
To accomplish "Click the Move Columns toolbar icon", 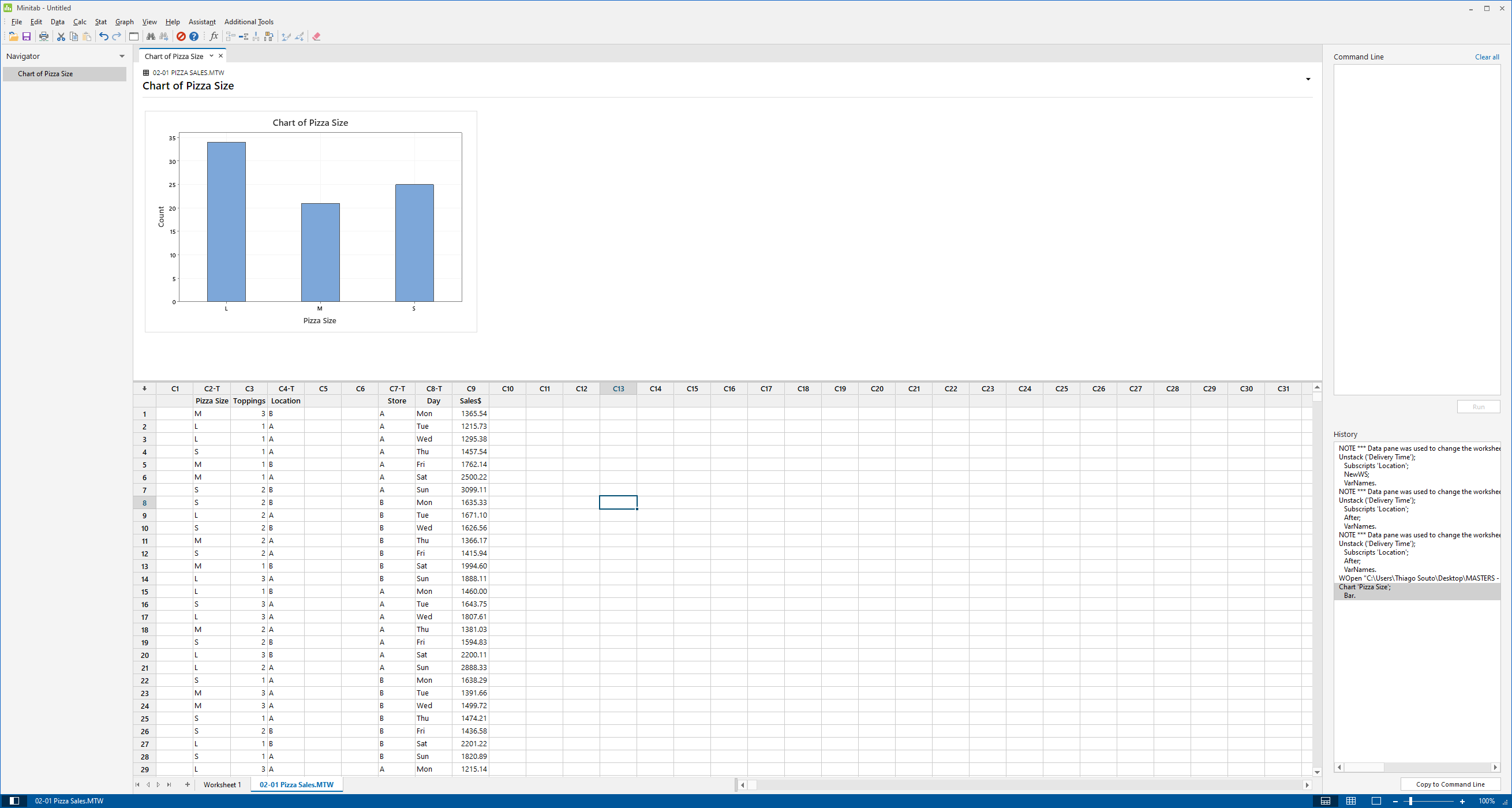I will [x=270, y=36].
